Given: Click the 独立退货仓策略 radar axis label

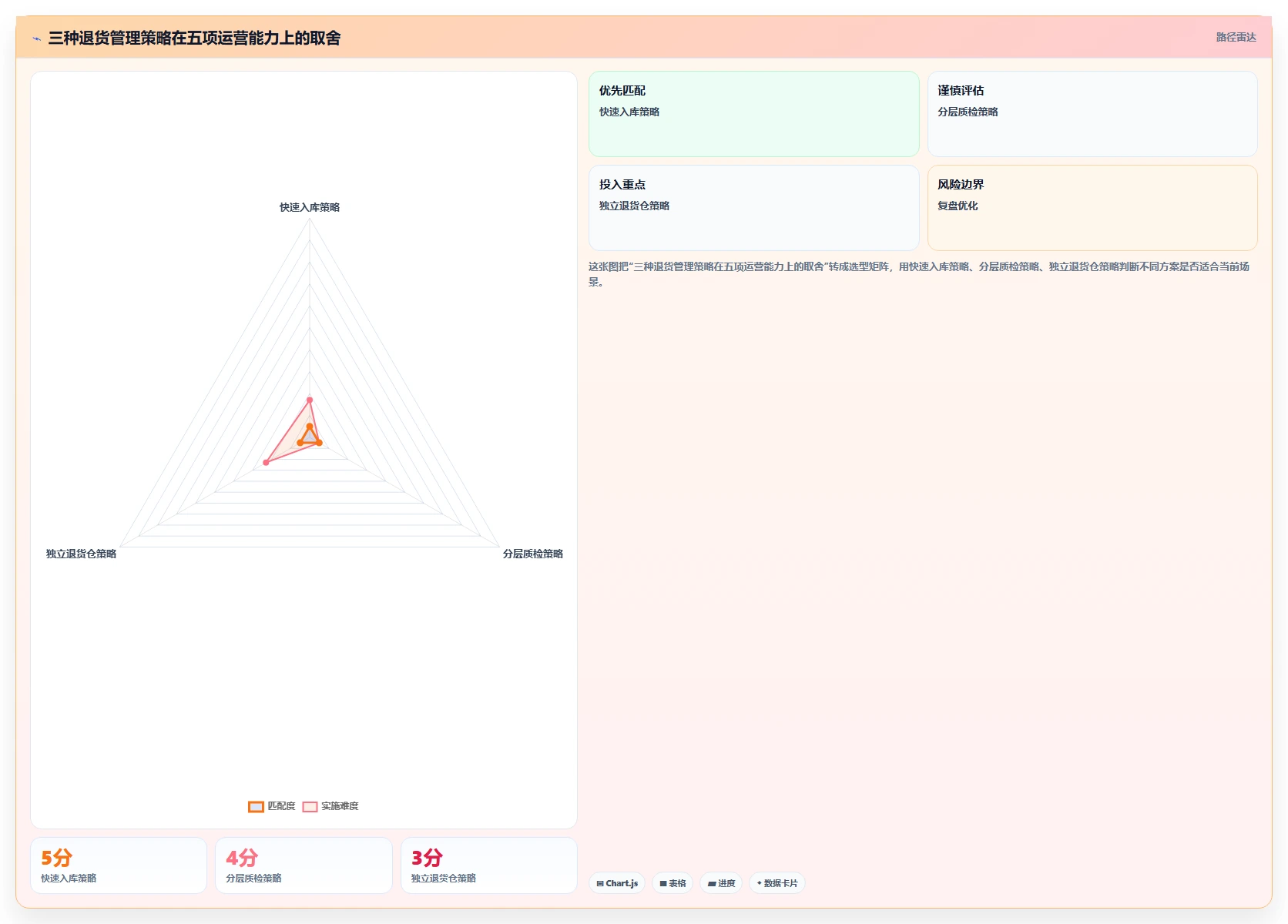Looking at the screenshot, I should tap(81, 554).
